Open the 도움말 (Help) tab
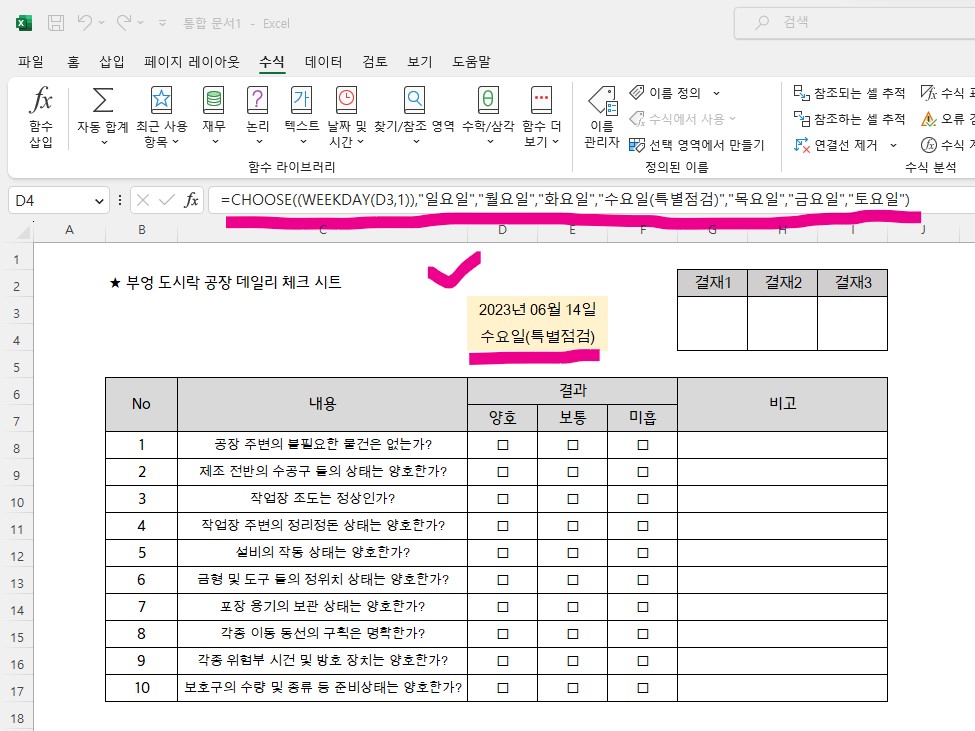975x731 pixels. tap(471, 62)
